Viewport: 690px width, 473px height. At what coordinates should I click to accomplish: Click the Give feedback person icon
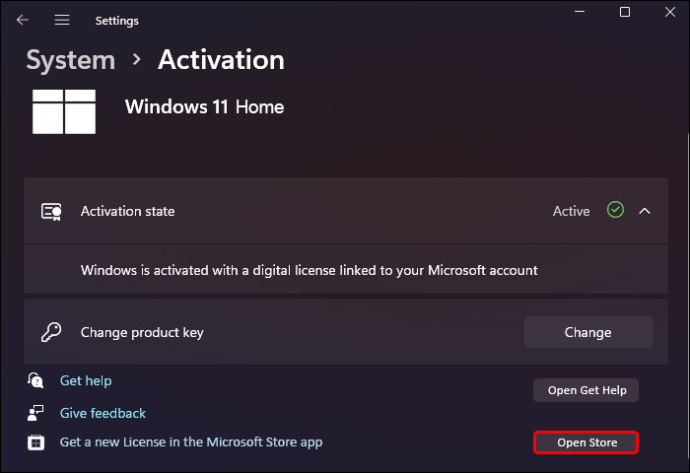(x=36, y=413)
